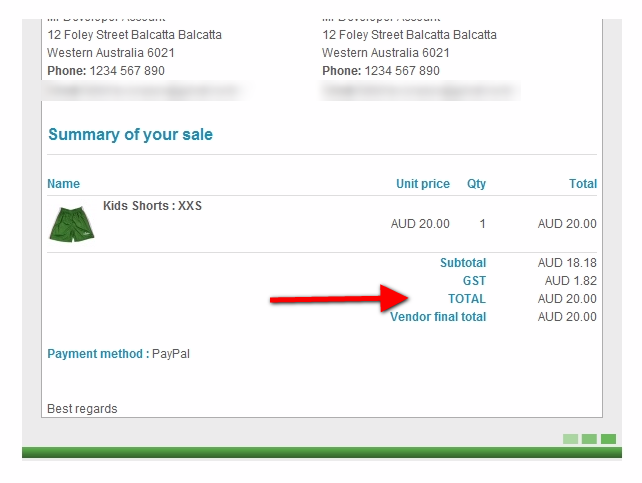Image resolution: width=642 pixels, height=483 pixels.
Task: Click the TOTAL label
Action: pos(466,299)
